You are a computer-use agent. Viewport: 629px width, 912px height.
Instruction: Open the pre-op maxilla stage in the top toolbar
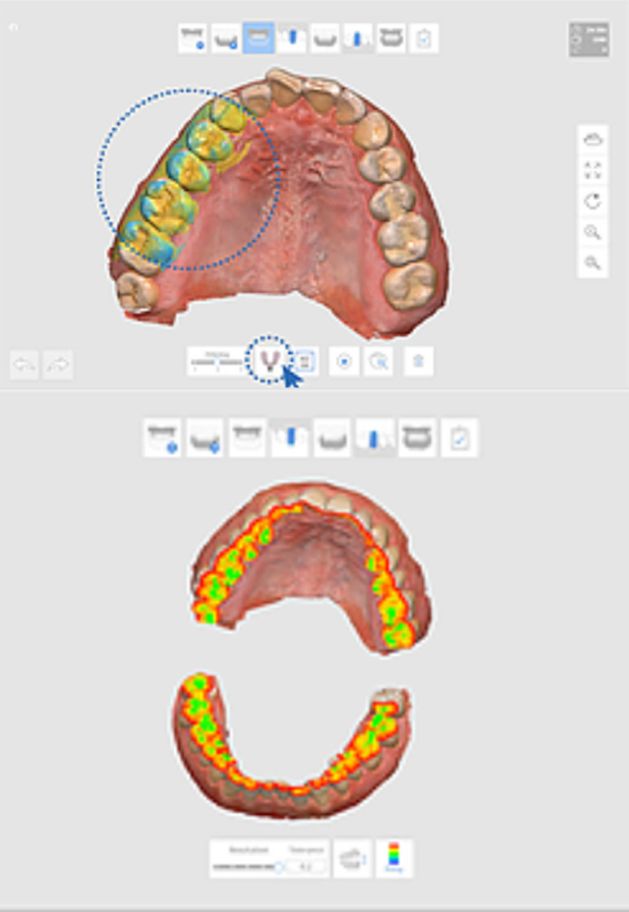193,38
